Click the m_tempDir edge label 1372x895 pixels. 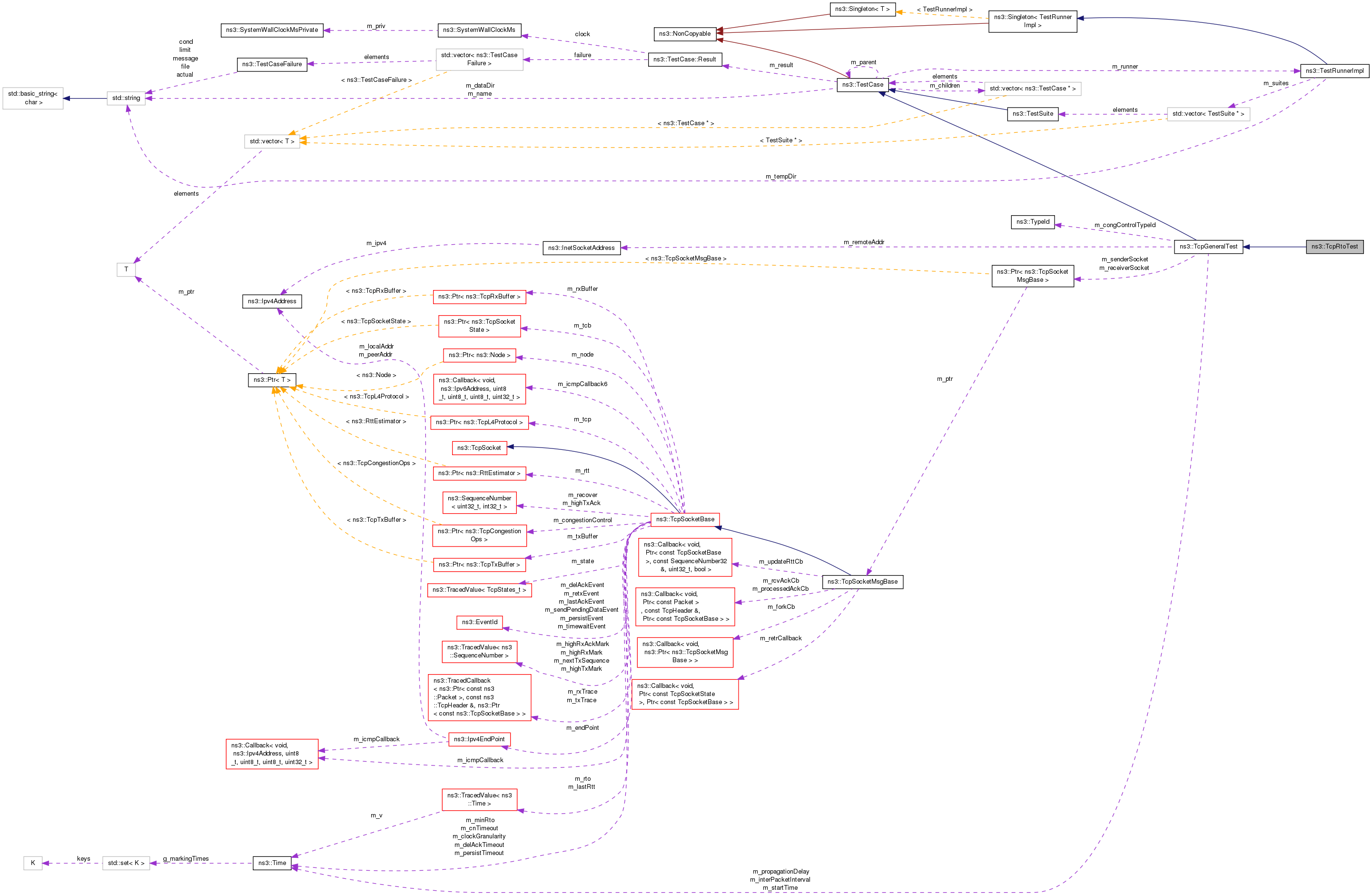780,177
